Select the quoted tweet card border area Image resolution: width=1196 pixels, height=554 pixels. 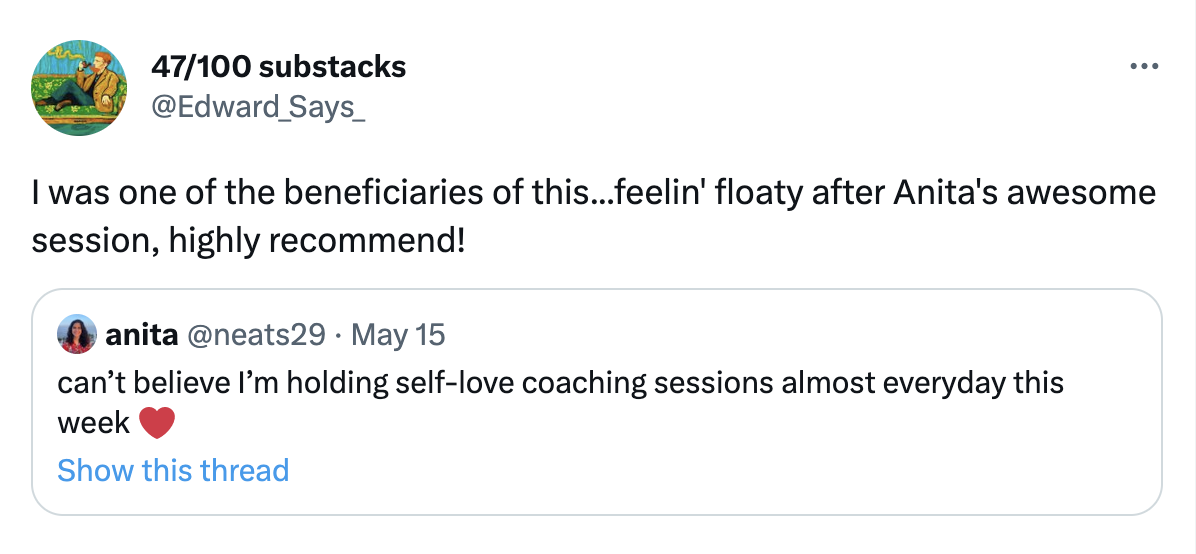coord(596,402)
